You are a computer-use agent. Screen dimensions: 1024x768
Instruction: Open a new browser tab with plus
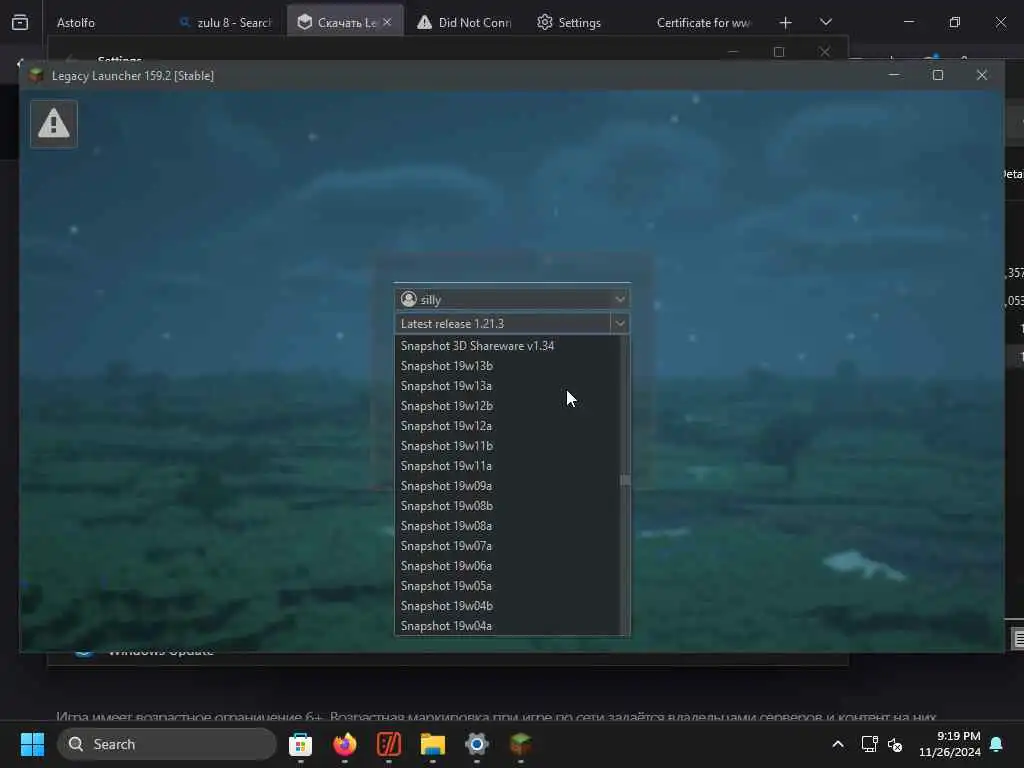click(x=785, y=23)
